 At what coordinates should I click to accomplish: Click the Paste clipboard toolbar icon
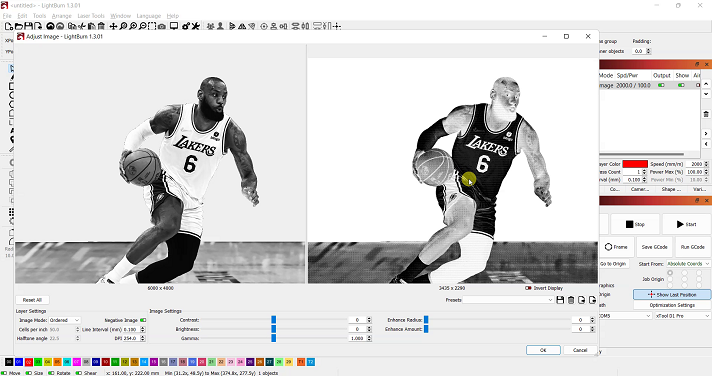pos(91,26)
